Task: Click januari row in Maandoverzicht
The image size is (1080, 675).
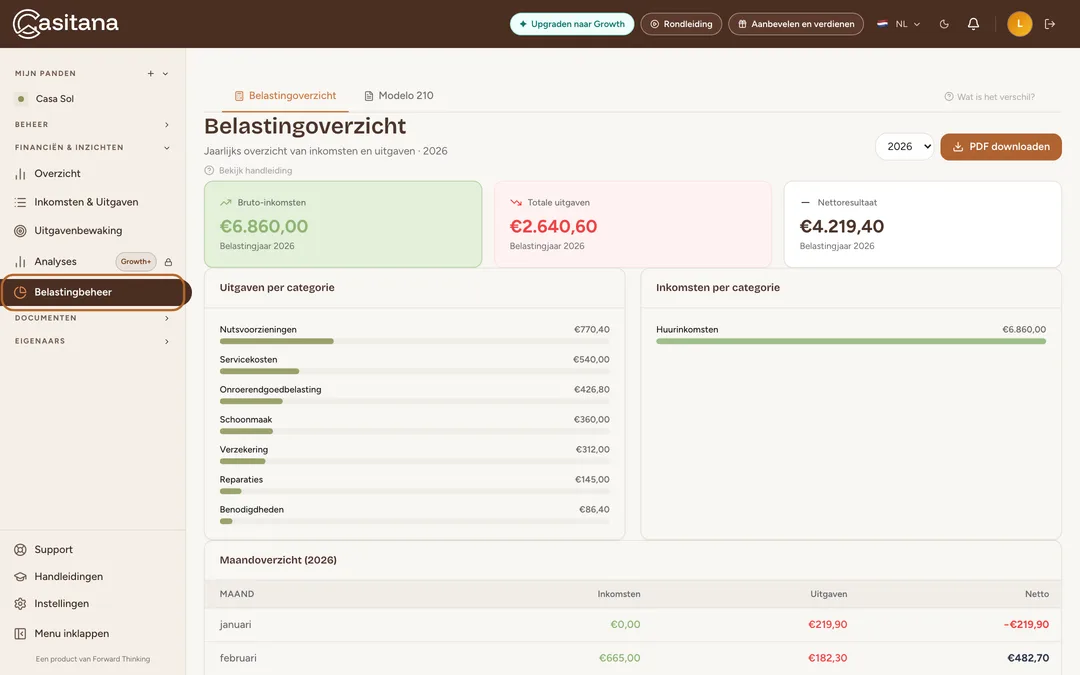Action: pos(633,625)
